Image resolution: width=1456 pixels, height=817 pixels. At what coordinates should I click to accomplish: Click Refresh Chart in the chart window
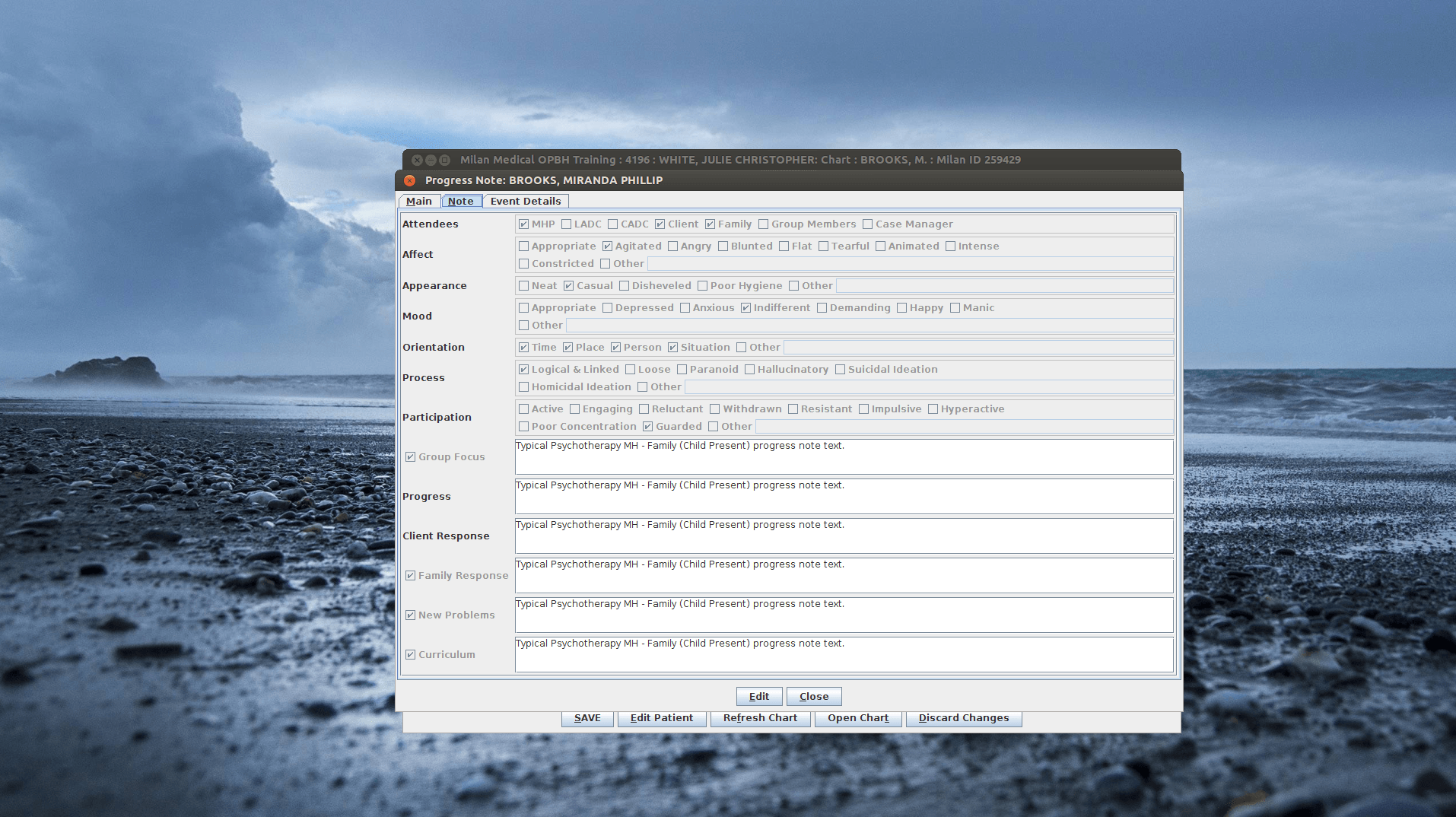pyautogui.click(x=761, y=718)
